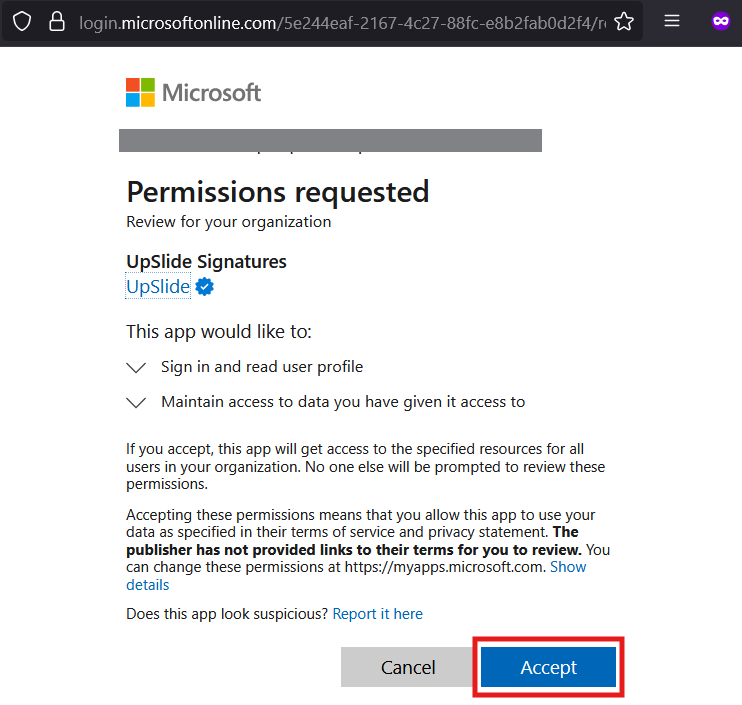Open the Firefox hamburger menu

(671, 21)
